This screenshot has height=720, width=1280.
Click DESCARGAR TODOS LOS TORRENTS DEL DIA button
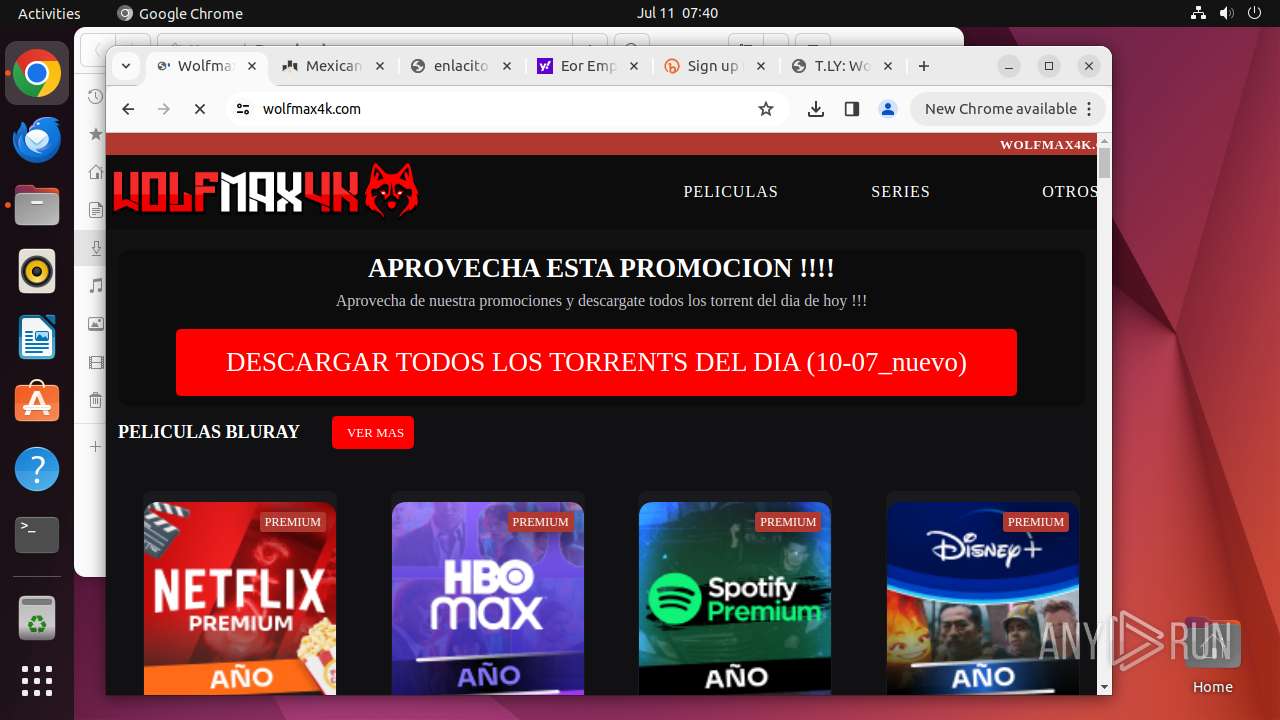coord(596,362)
